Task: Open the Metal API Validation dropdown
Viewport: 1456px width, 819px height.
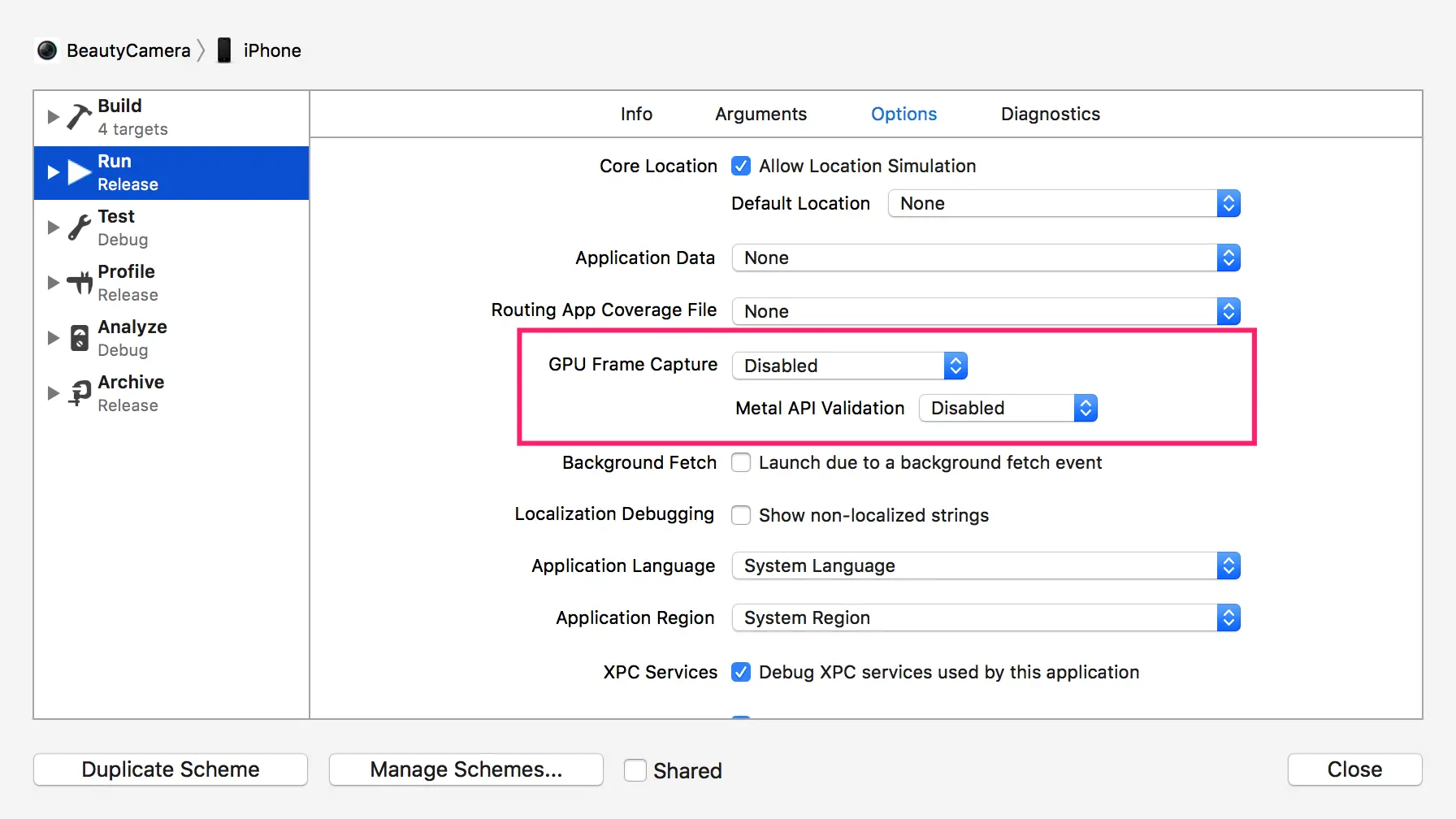Action: pyautogui.click(x=1007, y=408)
